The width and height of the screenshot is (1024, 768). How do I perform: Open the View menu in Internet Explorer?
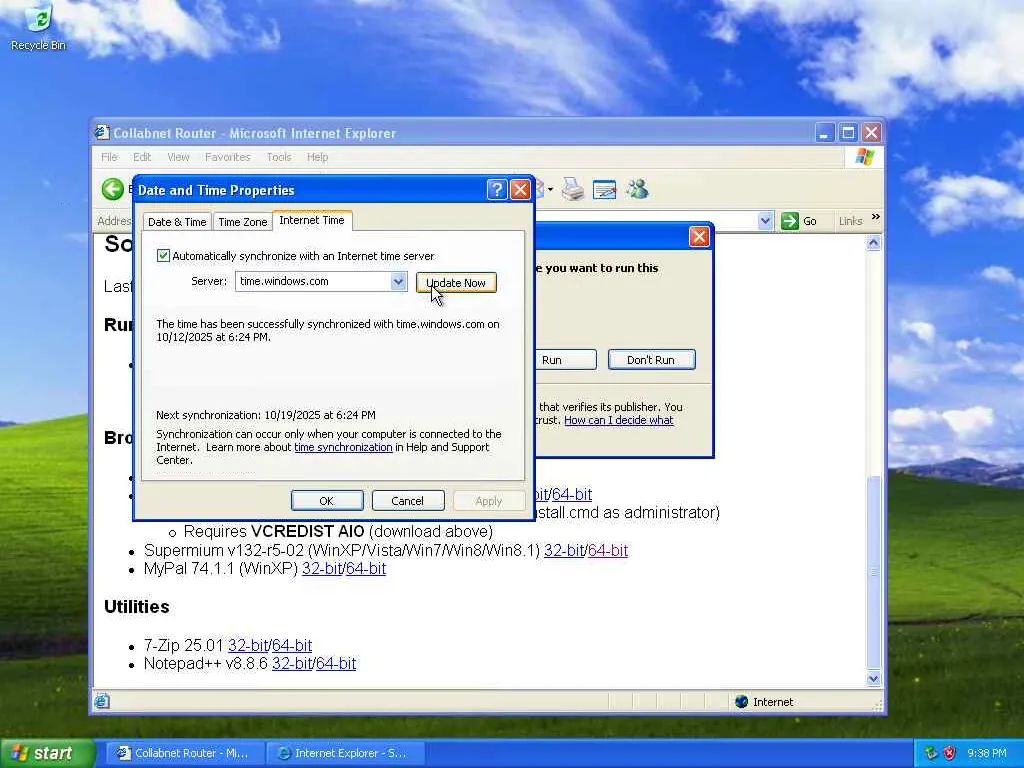point(178,157)
